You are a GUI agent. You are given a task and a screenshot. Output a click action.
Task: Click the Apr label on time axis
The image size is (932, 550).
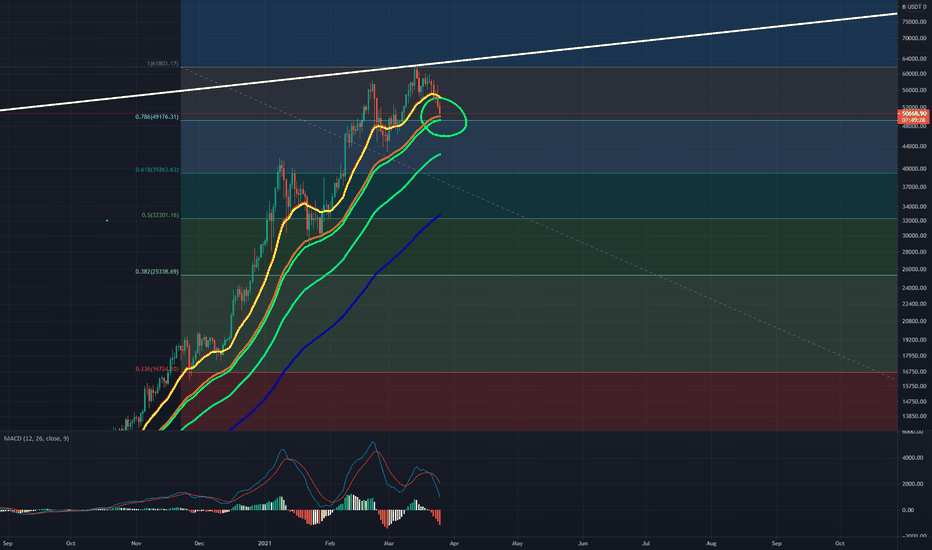(455, 543)
